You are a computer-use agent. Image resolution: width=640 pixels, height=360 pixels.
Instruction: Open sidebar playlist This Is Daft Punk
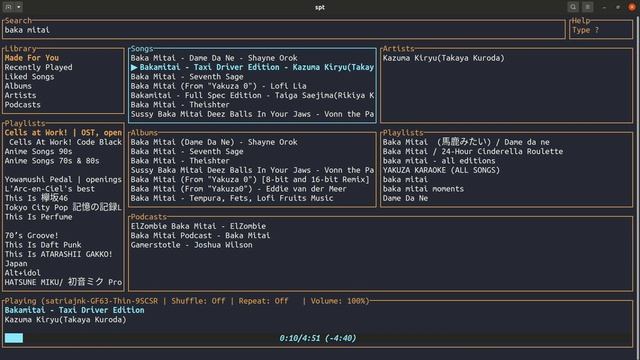click(43, 245)
